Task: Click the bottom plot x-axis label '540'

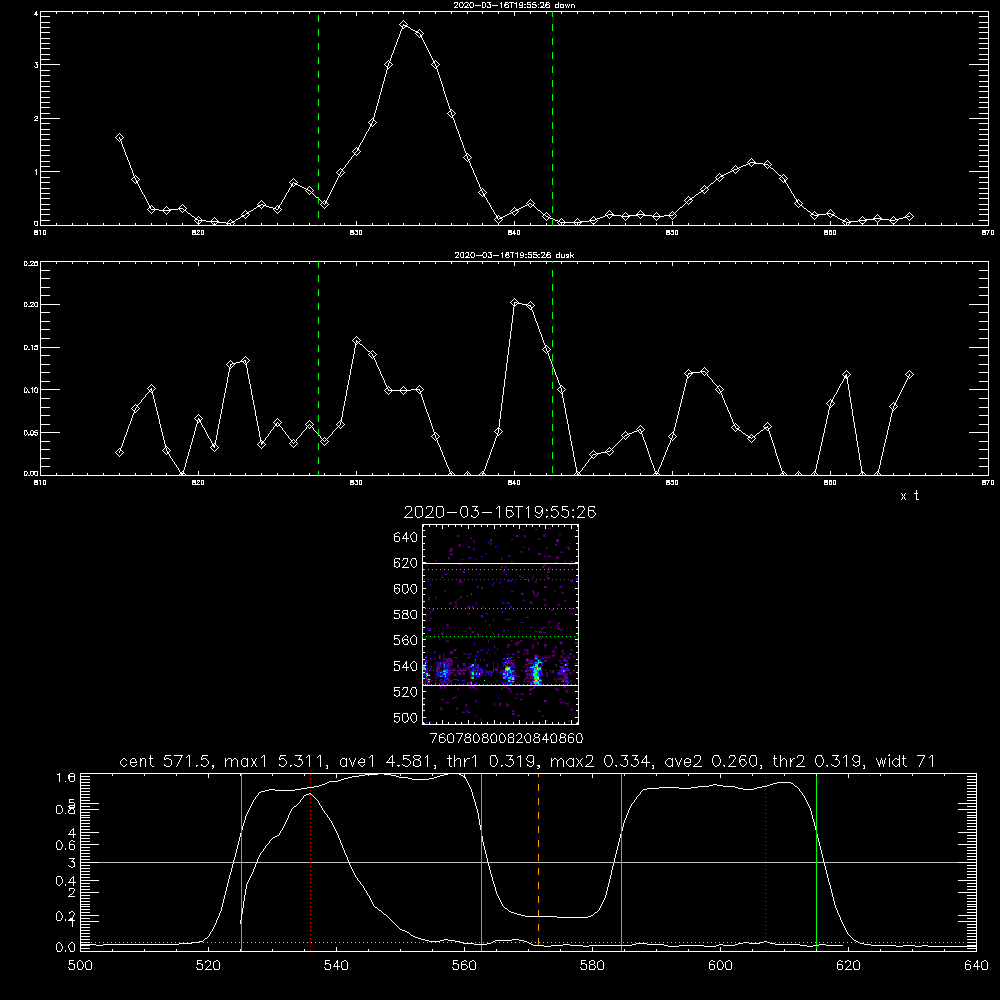Action: [336, 966]
